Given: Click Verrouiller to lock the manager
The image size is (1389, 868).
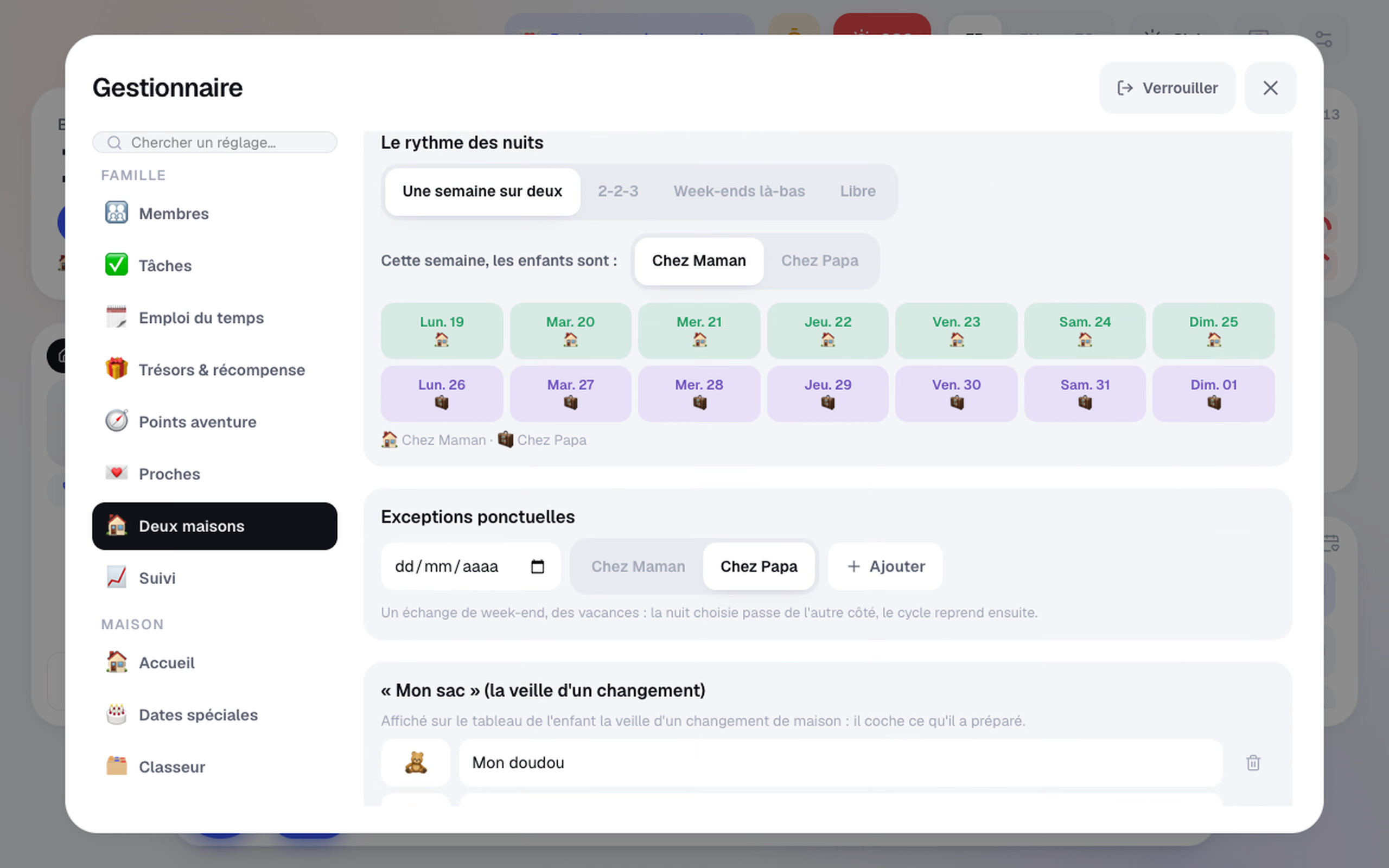Looking at the screenshot, I should pos(1167,88).
